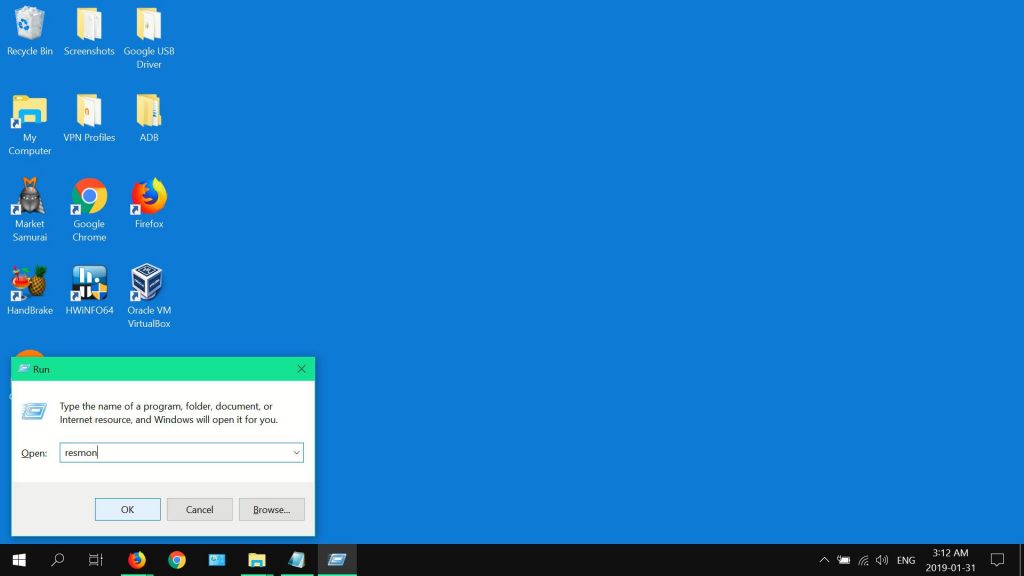Click OK in the Run dialog

click(x=127, y=509)
